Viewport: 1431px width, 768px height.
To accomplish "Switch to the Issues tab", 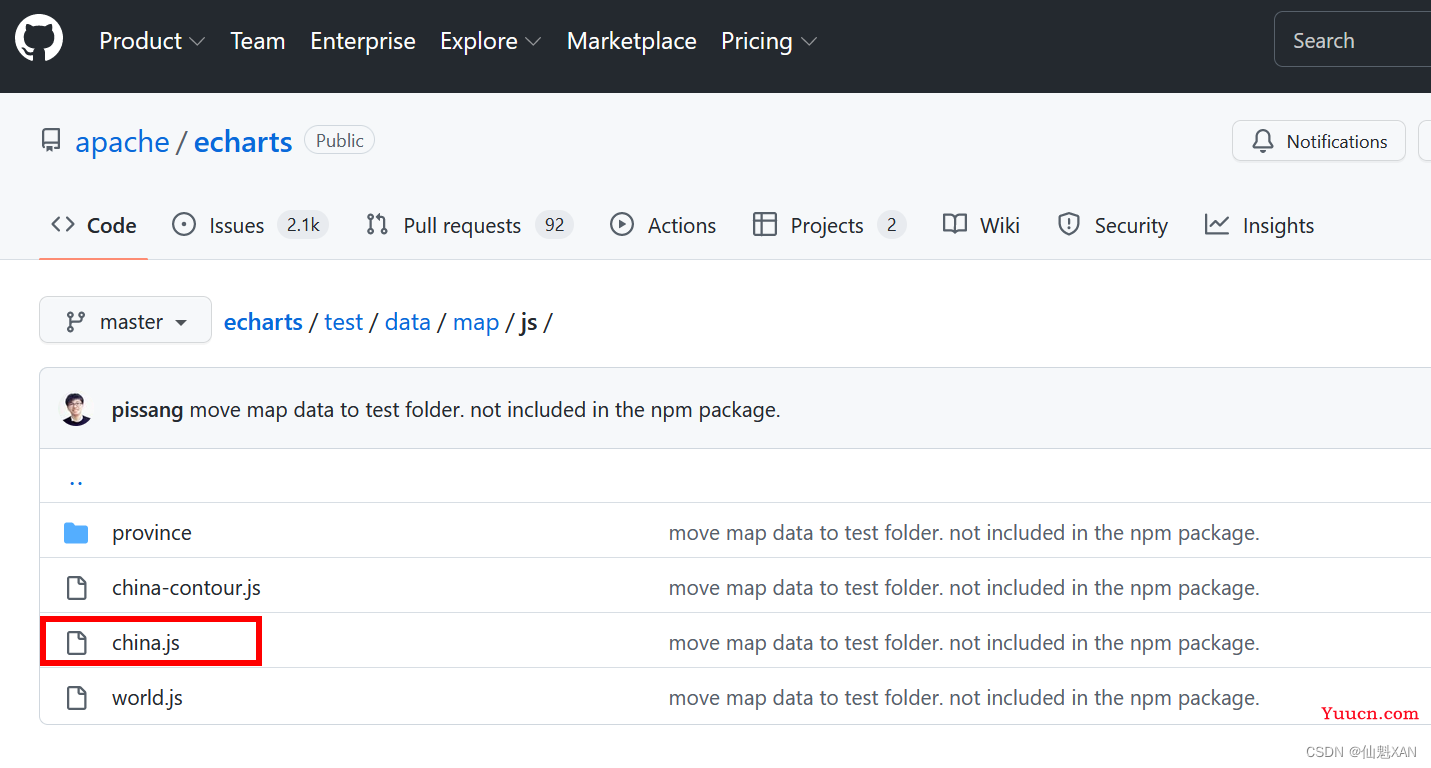I will [250, 226].
